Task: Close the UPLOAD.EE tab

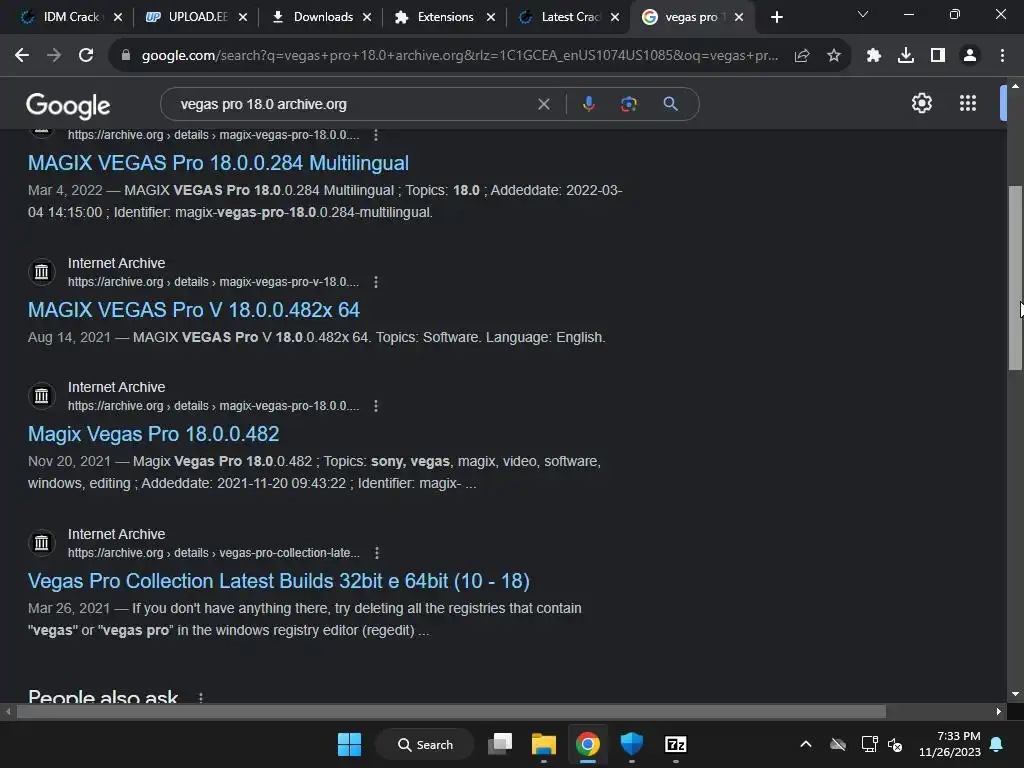Action: (x=243, y=18)
